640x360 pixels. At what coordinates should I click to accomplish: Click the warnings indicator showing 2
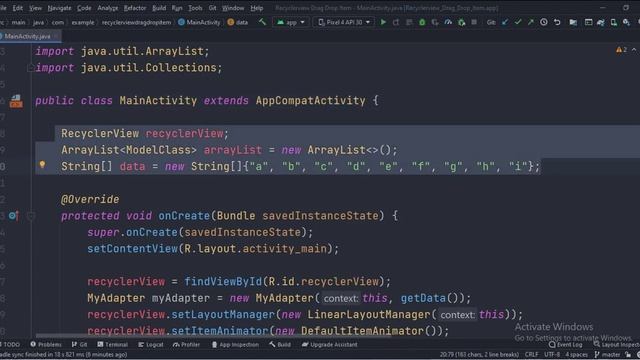(x=622, y=50)
